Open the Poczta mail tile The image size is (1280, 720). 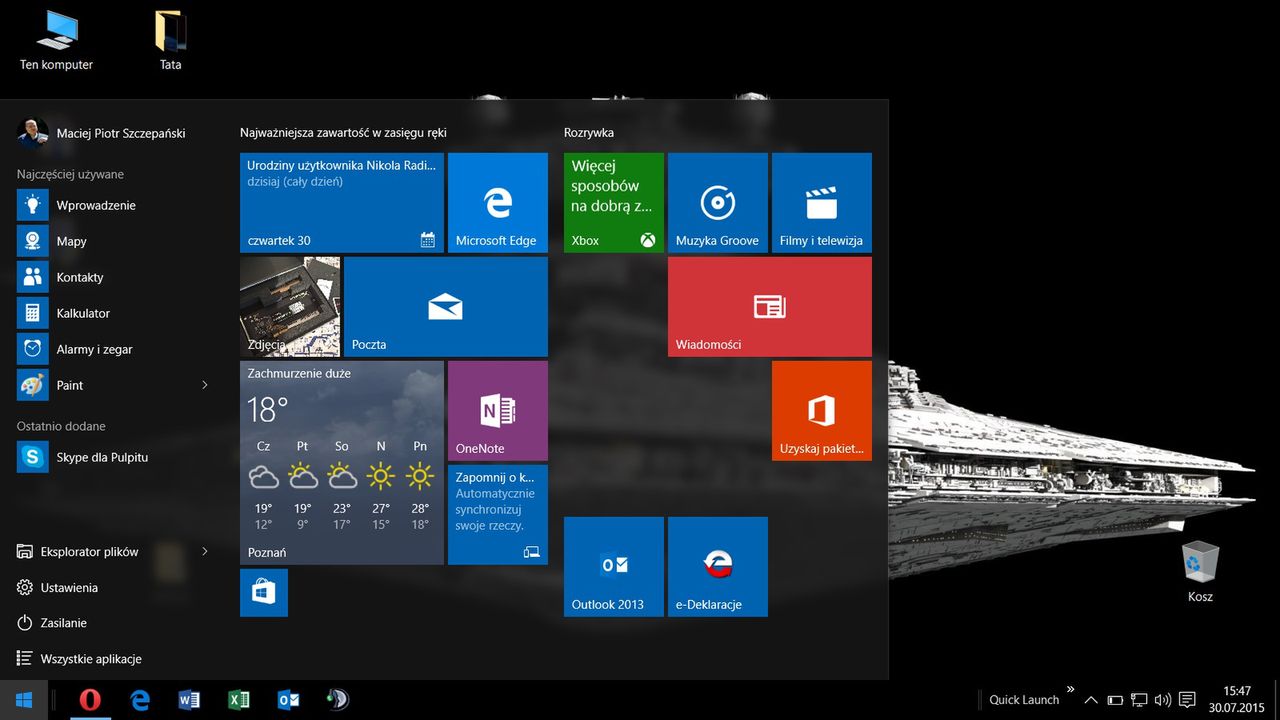point(446,307)
